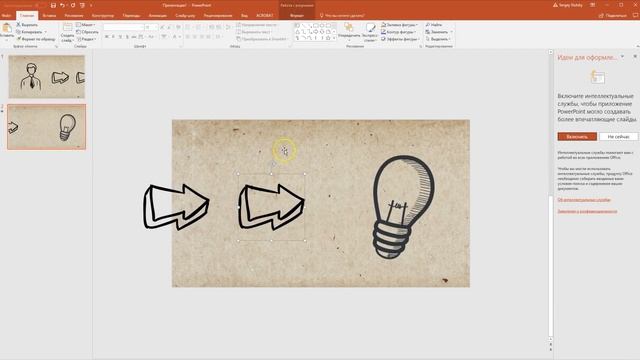Click the Italic formatting button

coord(113,37)
